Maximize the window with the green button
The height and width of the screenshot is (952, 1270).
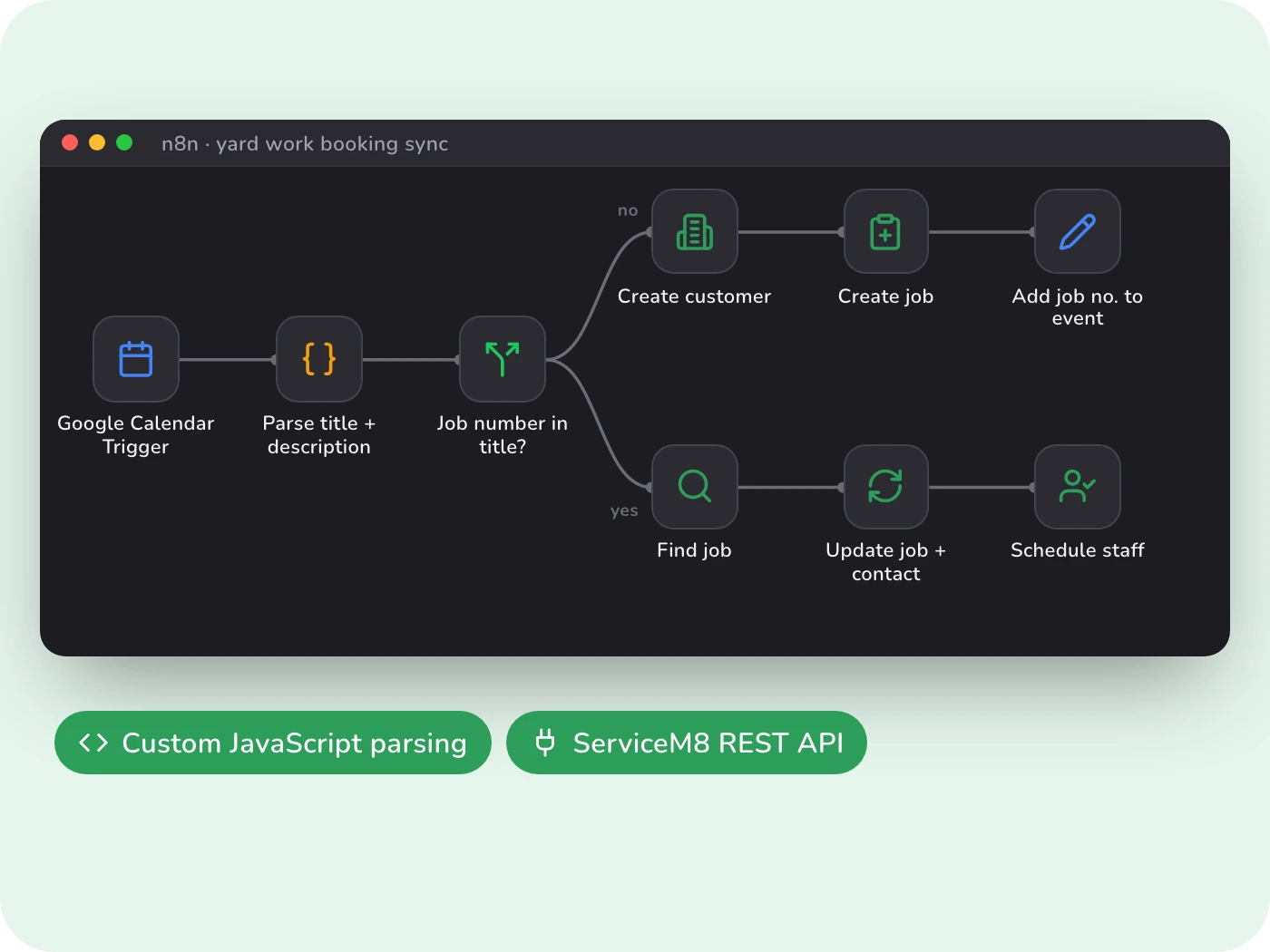tap(125, 142)
